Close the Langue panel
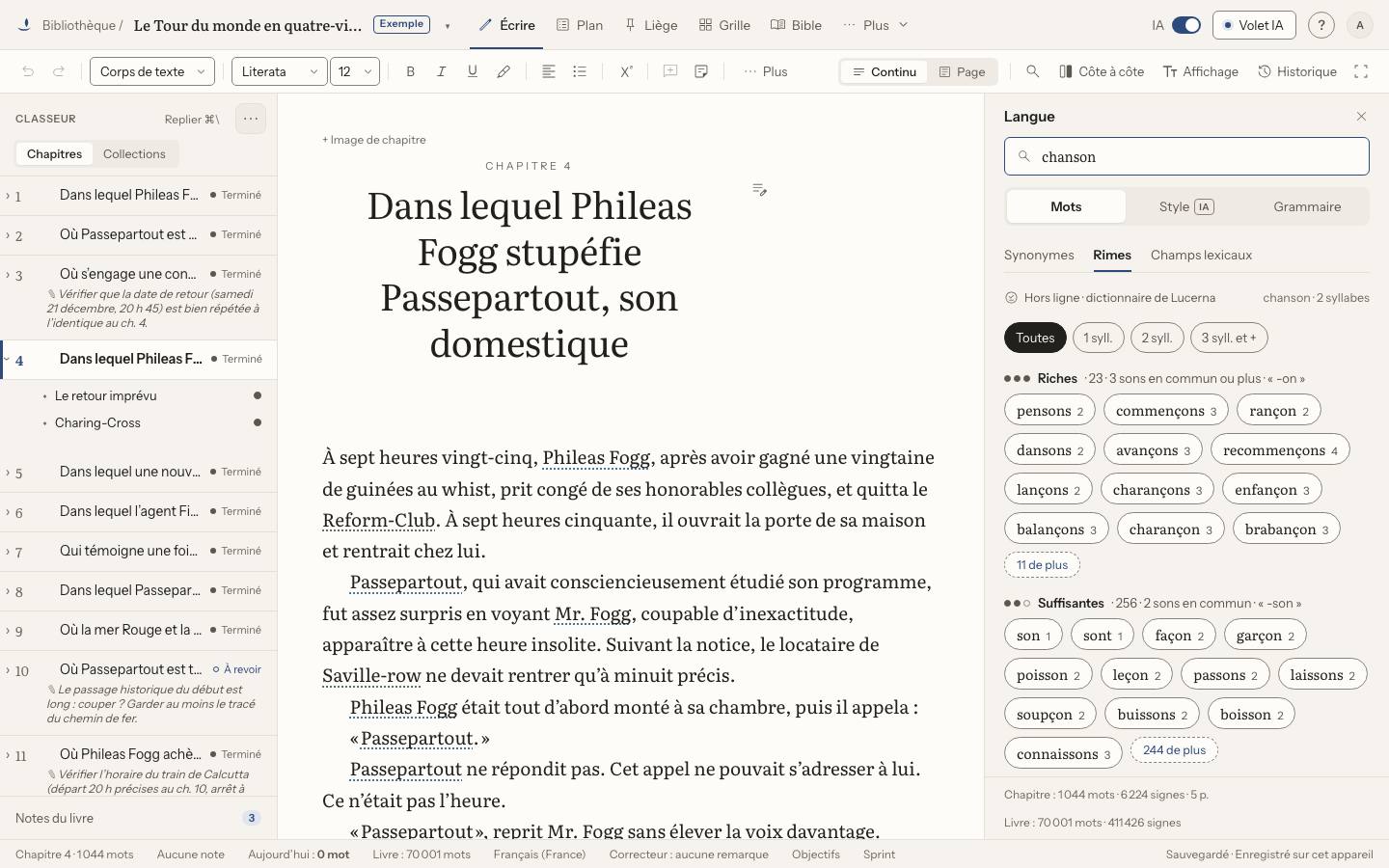Screen dimensions: 1389x868 pos(1361,117)
